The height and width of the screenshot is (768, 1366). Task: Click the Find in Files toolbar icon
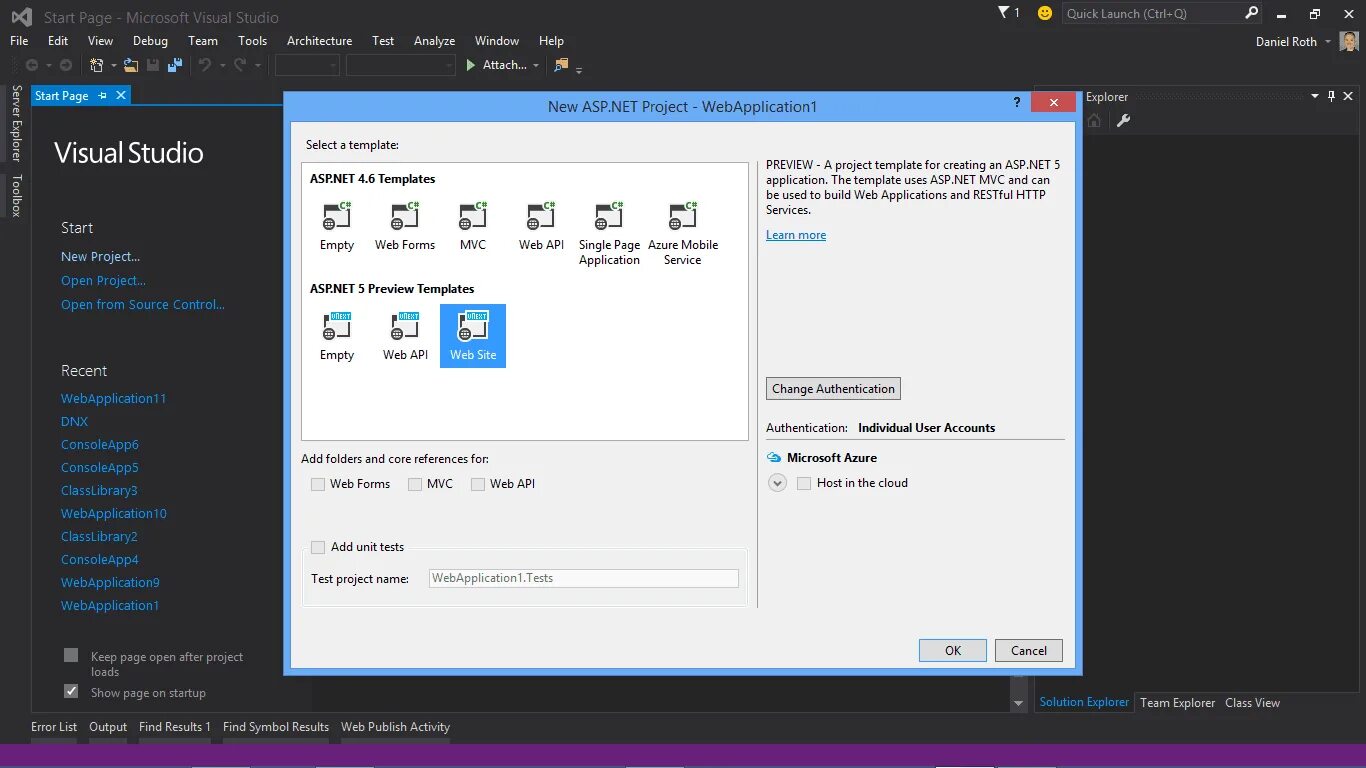561,65
